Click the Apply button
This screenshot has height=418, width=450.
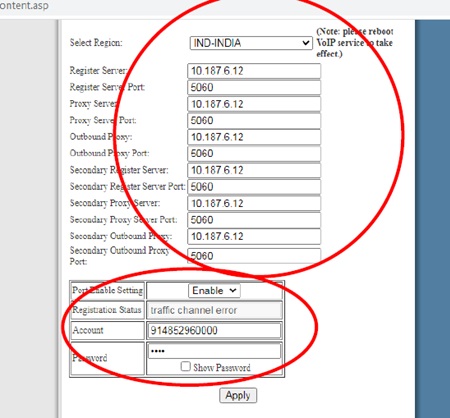(x=238, y=395)
